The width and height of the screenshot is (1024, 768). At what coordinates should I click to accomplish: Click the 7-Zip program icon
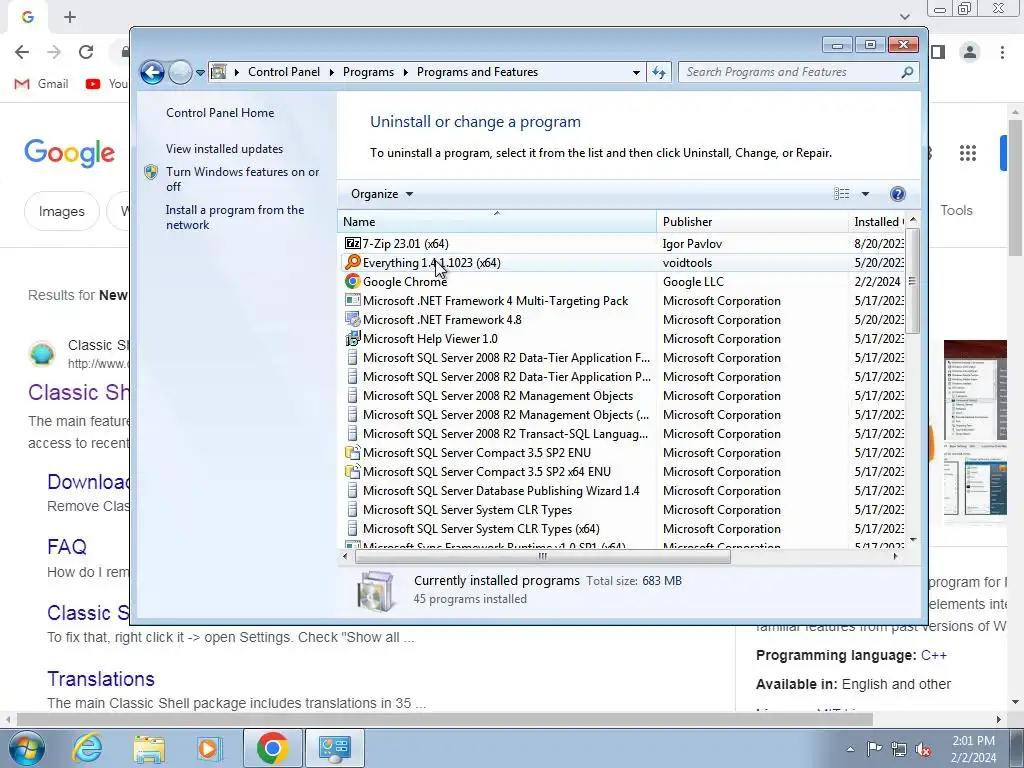[x=353, y=244]
